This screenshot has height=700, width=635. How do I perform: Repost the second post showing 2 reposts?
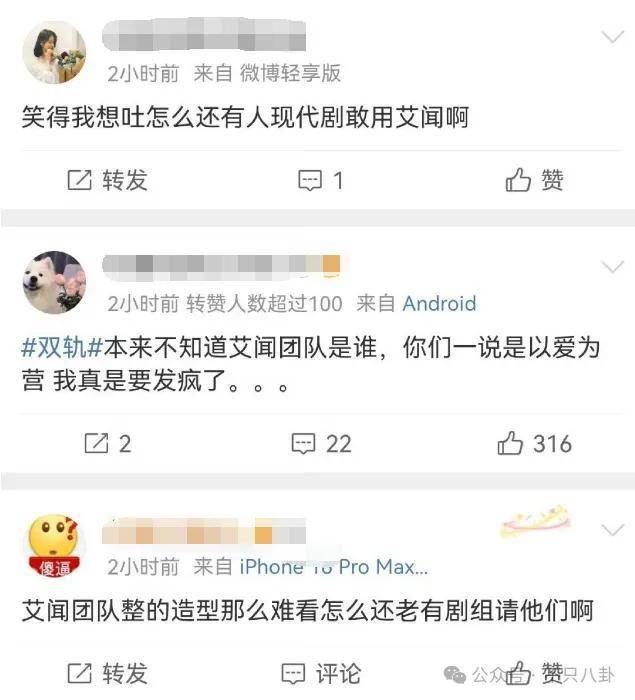click(x=108, y=444)
